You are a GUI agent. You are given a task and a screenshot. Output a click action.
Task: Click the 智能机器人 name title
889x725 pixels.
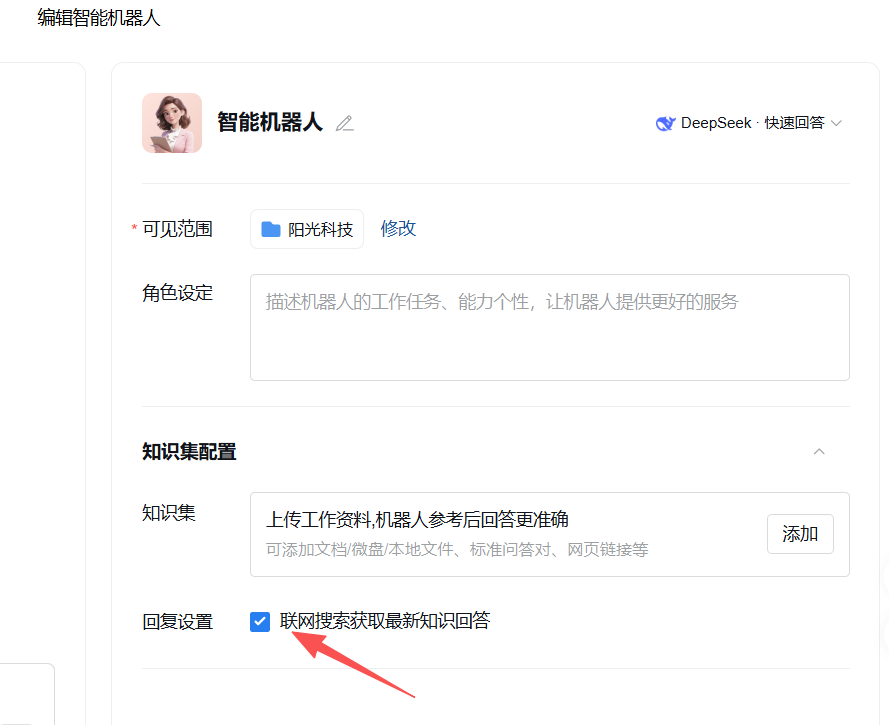point(270,122)
